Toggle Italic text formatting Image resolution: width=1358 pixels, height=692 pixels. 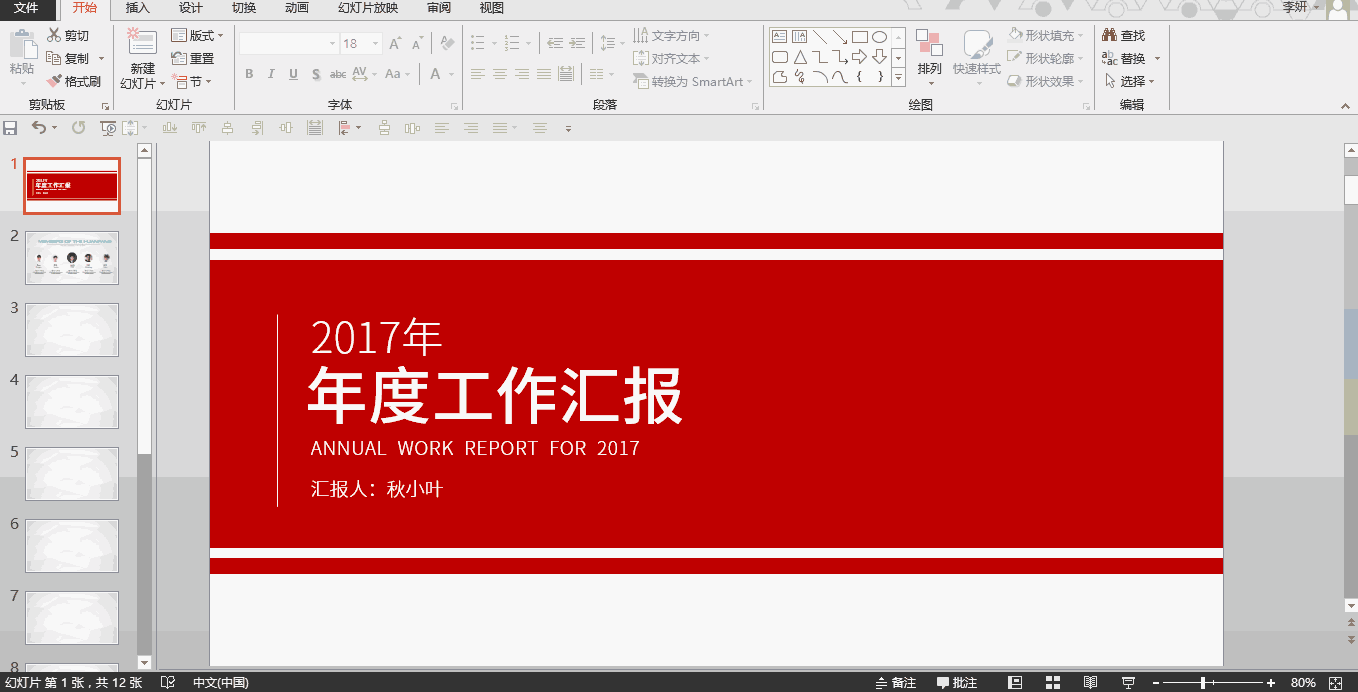[x=271, y=74]
